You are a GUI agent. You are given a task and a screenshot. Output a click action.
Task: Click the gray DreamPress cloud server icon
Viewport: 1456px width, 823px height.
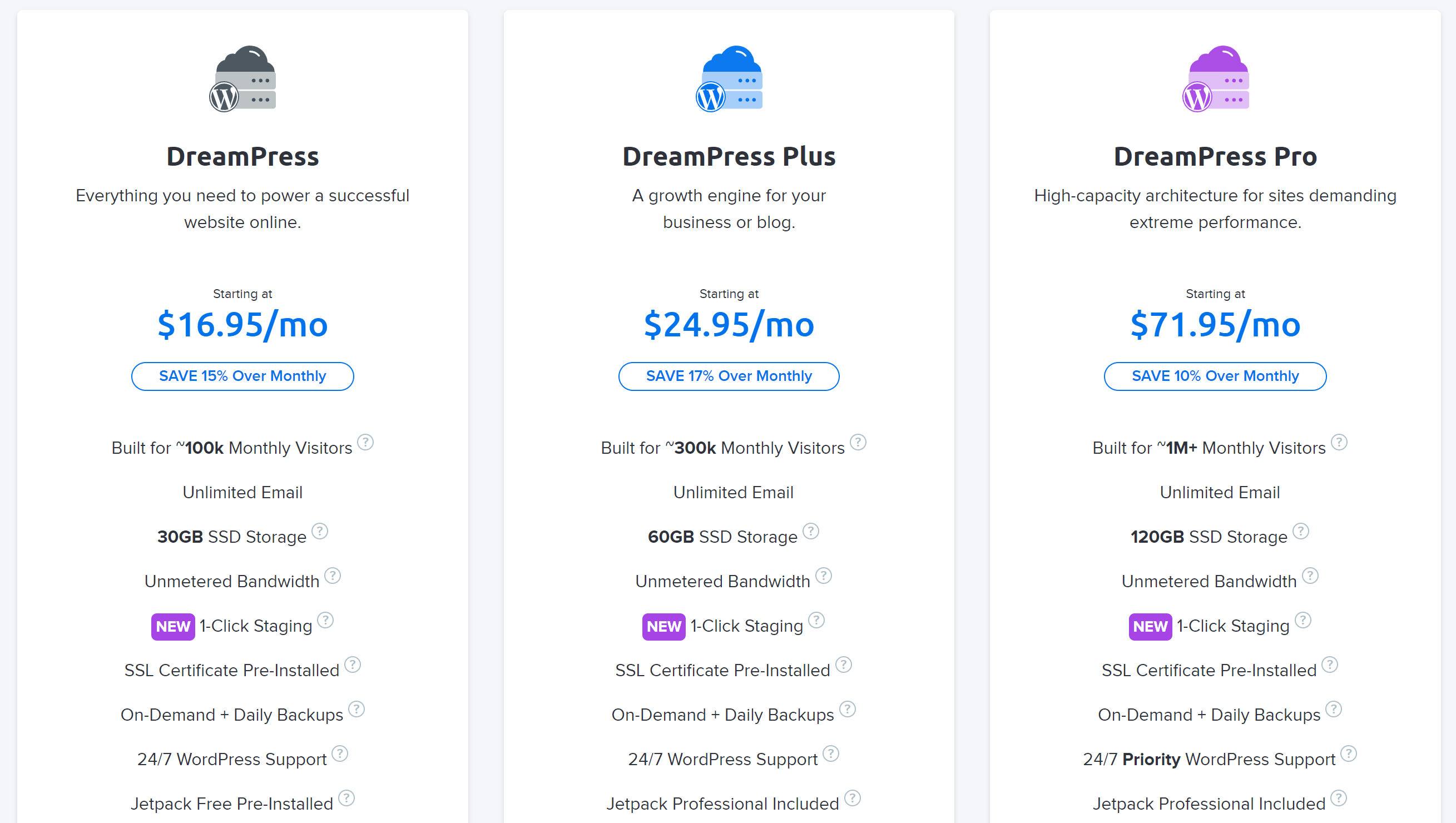[x=242, y=78]
